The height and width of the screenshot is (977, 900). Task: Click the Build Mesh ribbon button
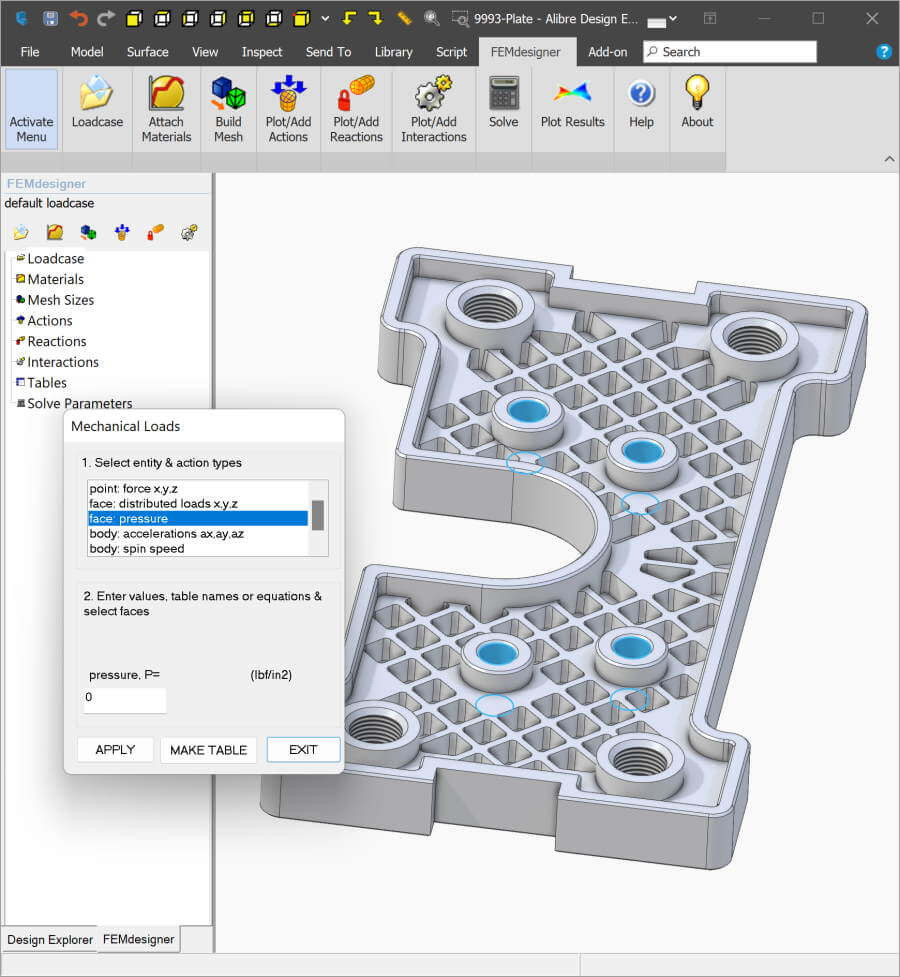click(229, 109)
